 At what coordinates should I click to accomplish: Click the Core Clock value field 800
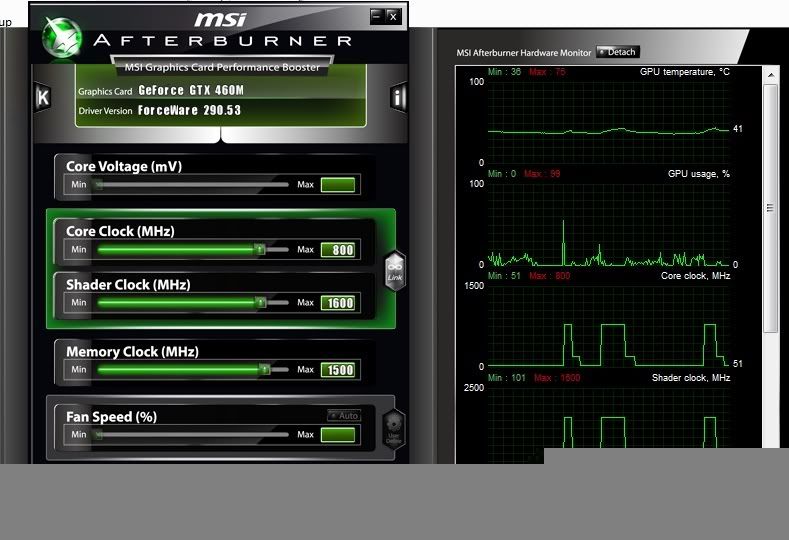[x=338, y=250]
